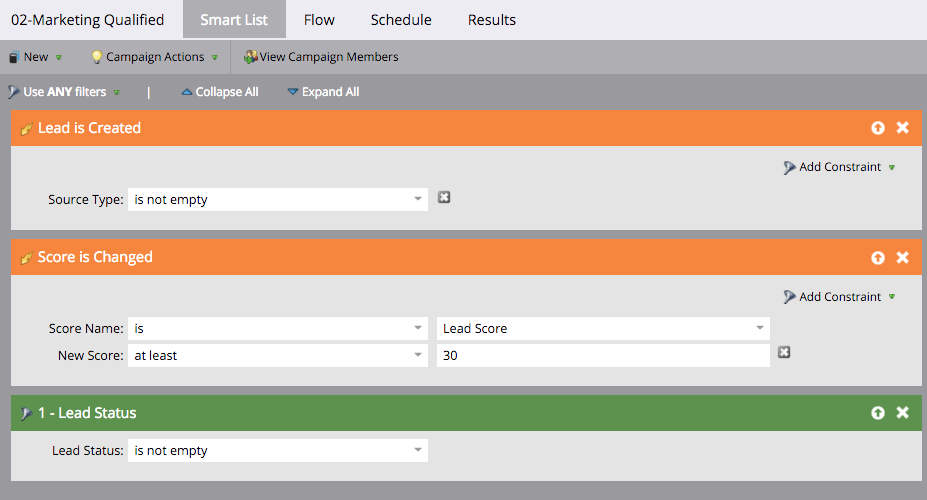Open the Campaign Actions menu
Viewport: 927px width, 500px height.
tap(155, 57)
